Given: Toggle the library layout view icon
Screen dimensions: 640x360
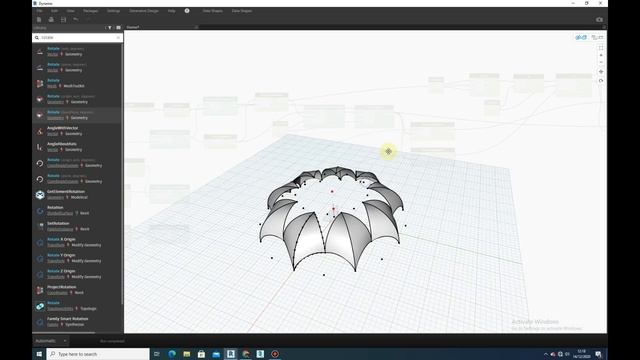Looking at the screenshot, I should (118, 27).
